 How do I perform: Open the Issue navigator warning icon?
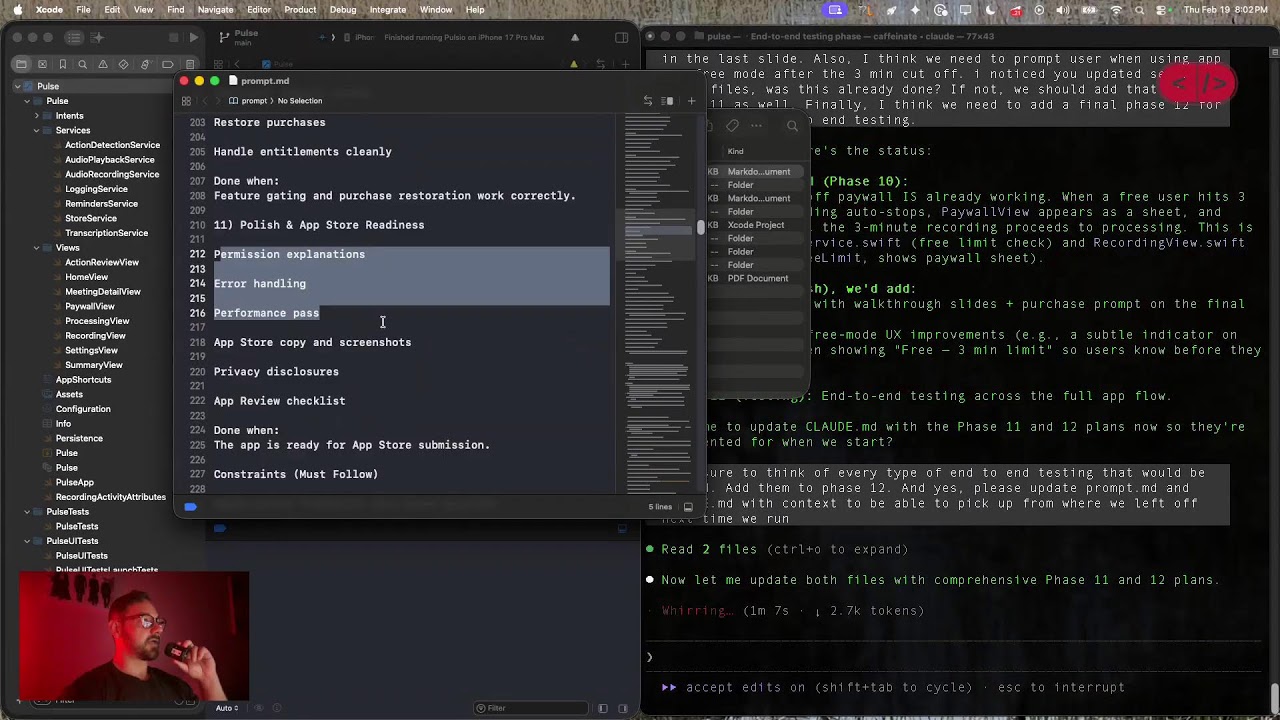point(103,64)
